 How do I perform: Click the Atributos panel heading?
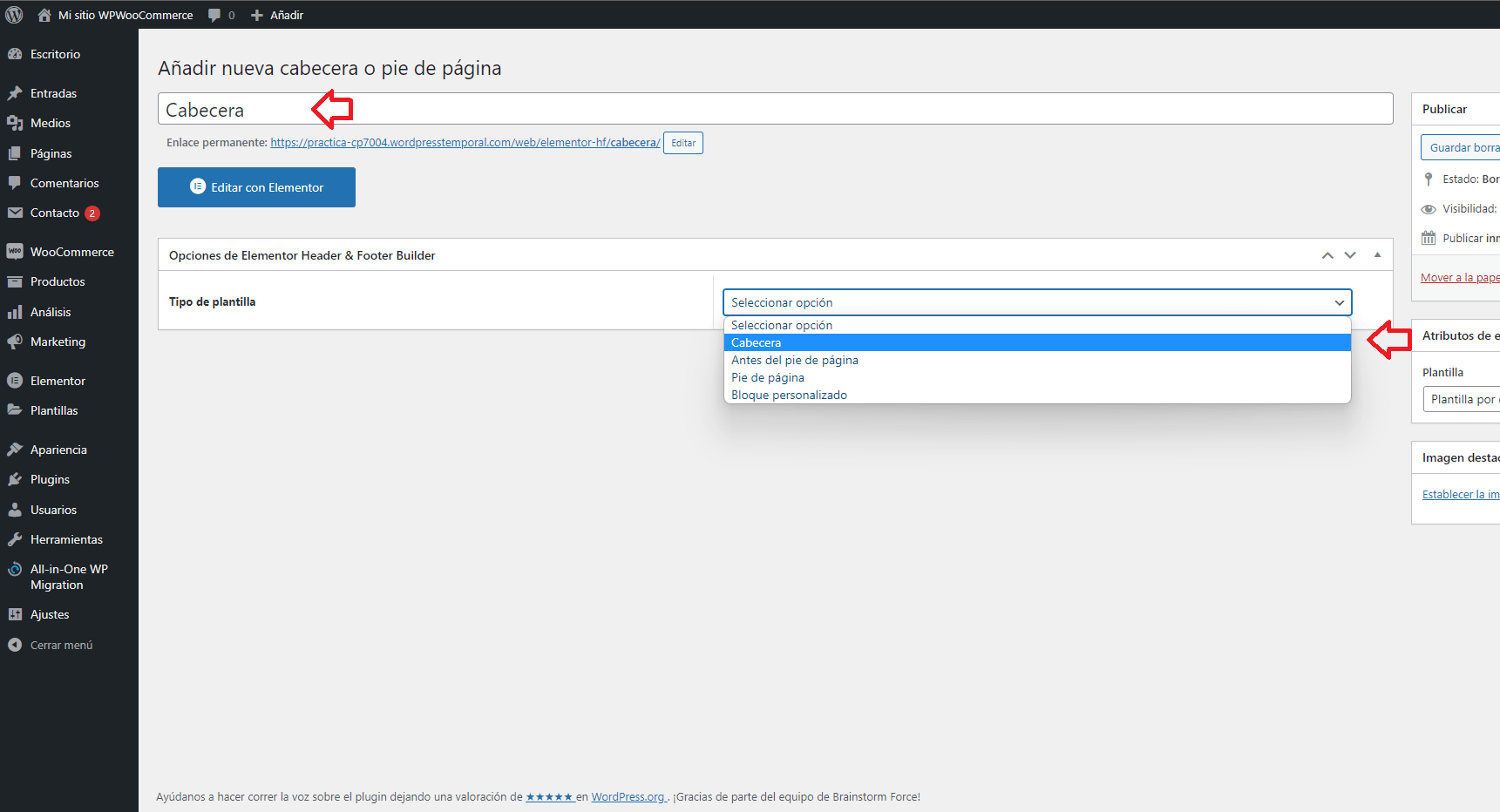tap(1461, 335)
